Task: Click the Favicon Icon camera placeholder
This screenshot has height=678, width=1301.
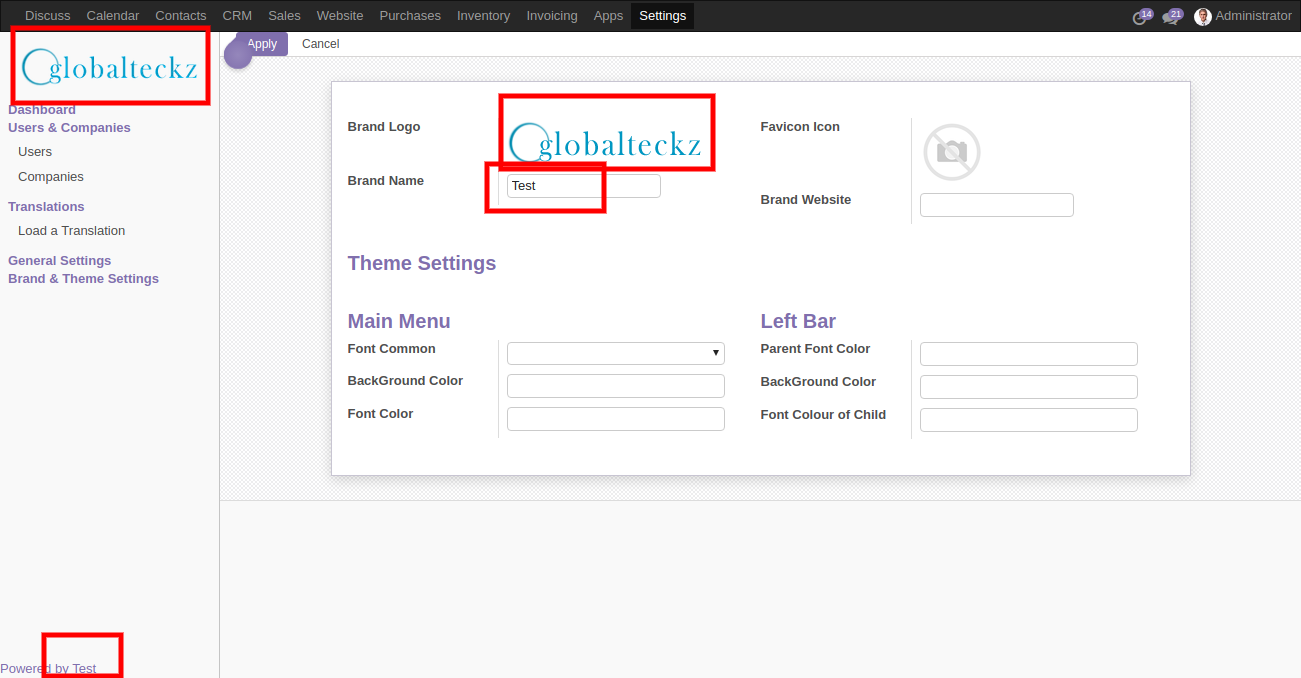Action: coord(952,152)
